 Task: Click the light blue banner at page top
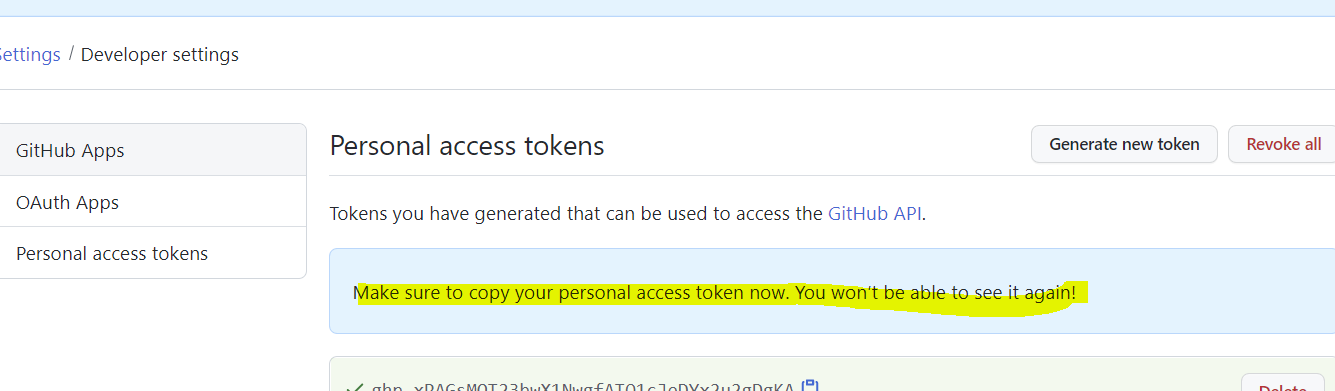click(x=667, y=8)
